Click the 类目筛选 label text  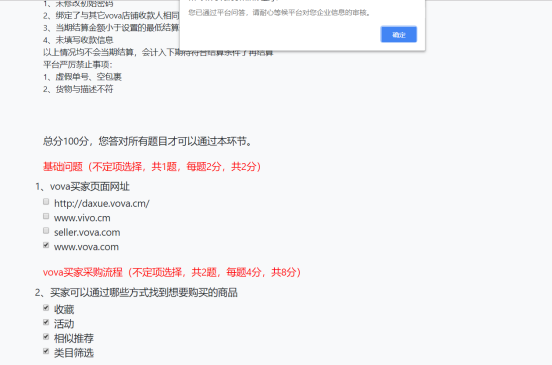pos(74,353)
